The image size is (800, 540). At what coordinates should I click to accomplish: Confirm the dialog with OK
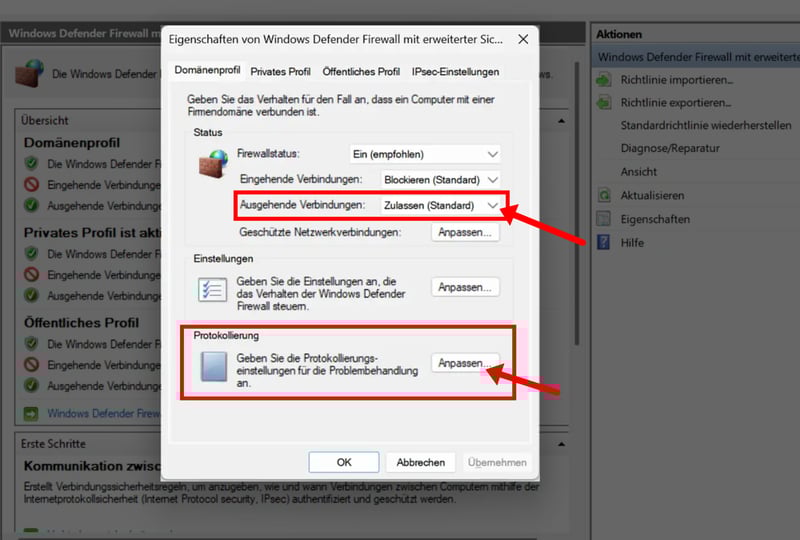click(344, 462)
